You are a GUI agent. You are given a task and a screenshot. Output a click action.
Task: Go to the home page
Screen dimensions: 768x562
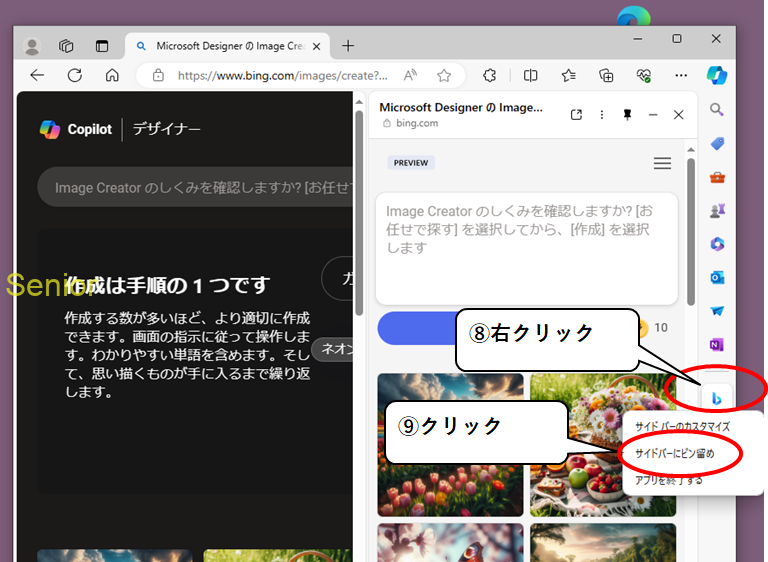click(x=112, y=75)
